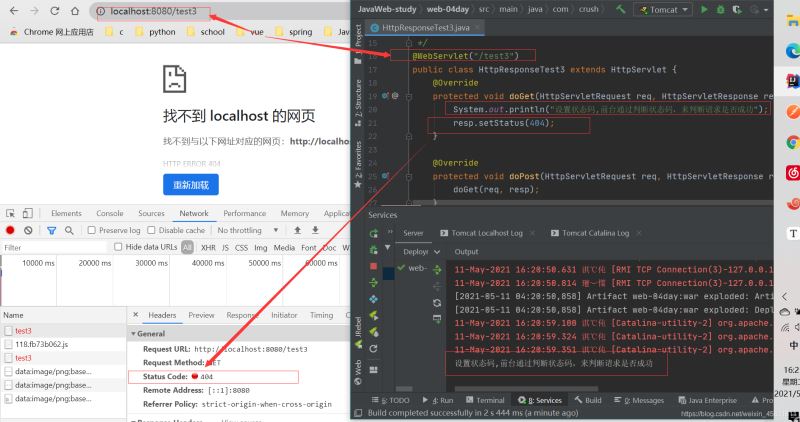Click import HAR upload arrow icon
Viewport: 800px width, 422px height.
(x=297, y=230)
